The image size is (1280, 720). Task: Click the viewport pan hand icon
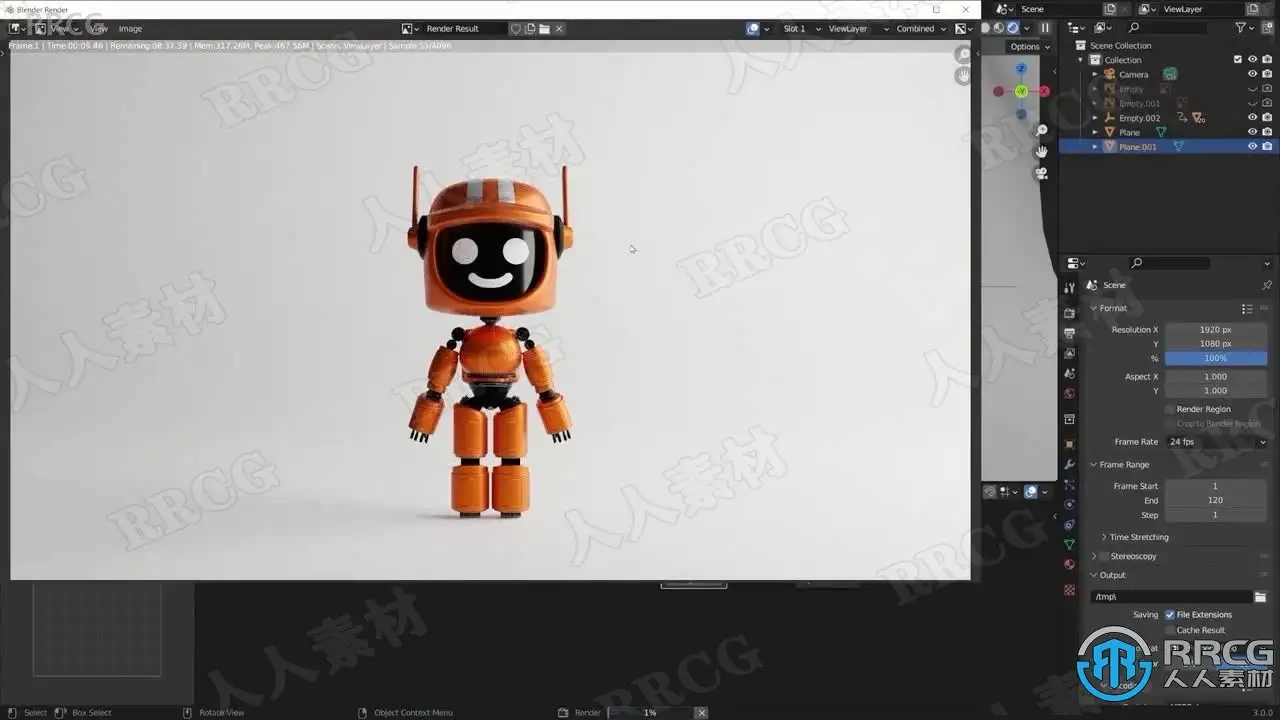click(1041, 151)
